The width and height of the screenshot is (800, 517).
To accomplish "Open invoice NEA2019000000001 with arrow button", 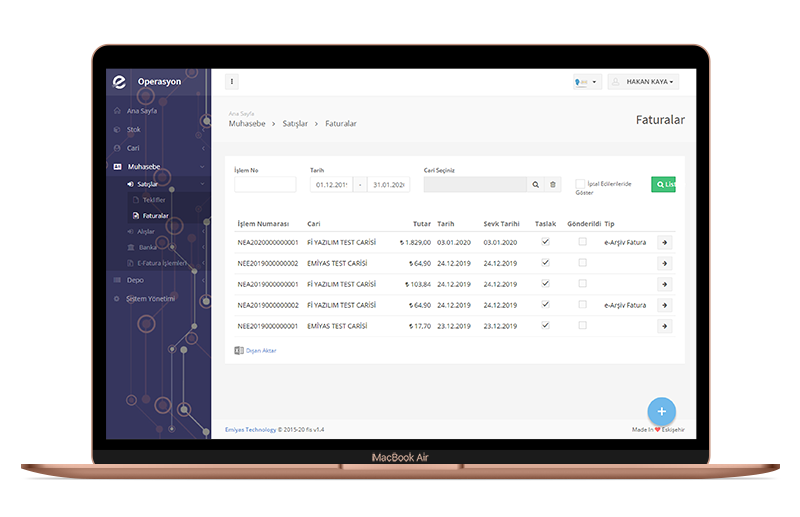I will pyautogui.click(x=664, y=284).
